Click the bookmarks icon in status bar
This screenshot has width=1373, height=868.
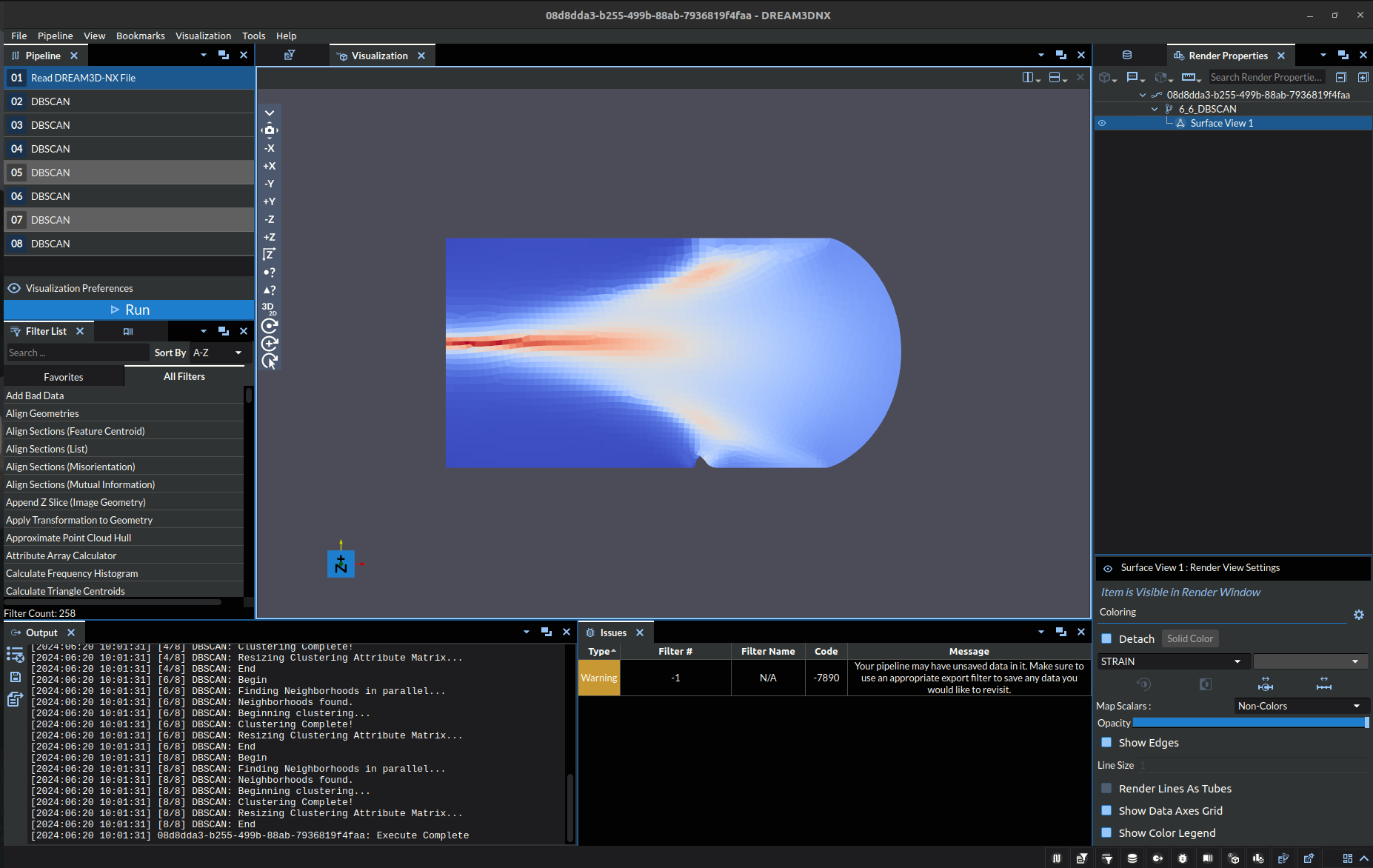click(x=1208, y=858)
